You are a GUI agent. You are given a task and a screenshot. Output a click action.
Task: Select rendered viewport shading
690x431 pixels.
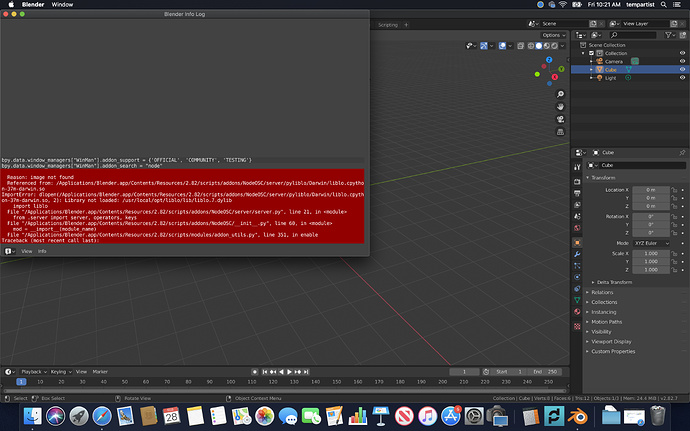click(554, 46)
